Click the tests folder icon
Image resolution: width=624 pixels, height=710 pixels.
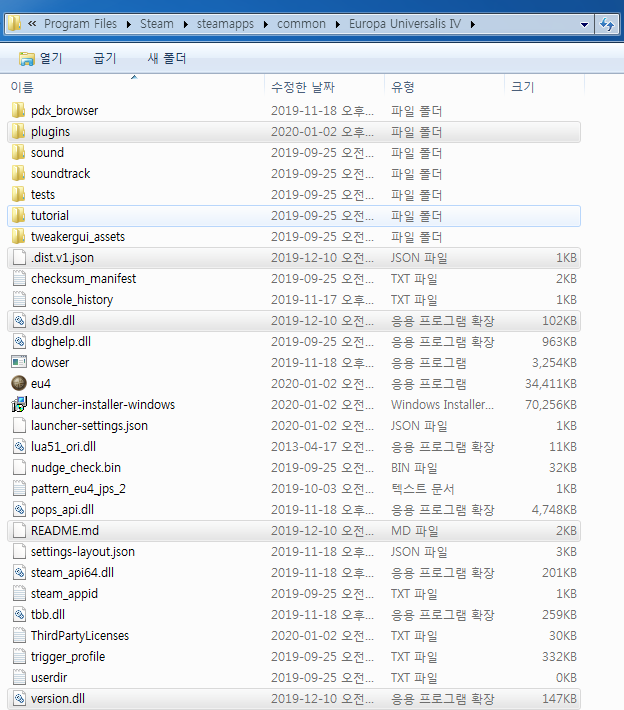[19, 195]
